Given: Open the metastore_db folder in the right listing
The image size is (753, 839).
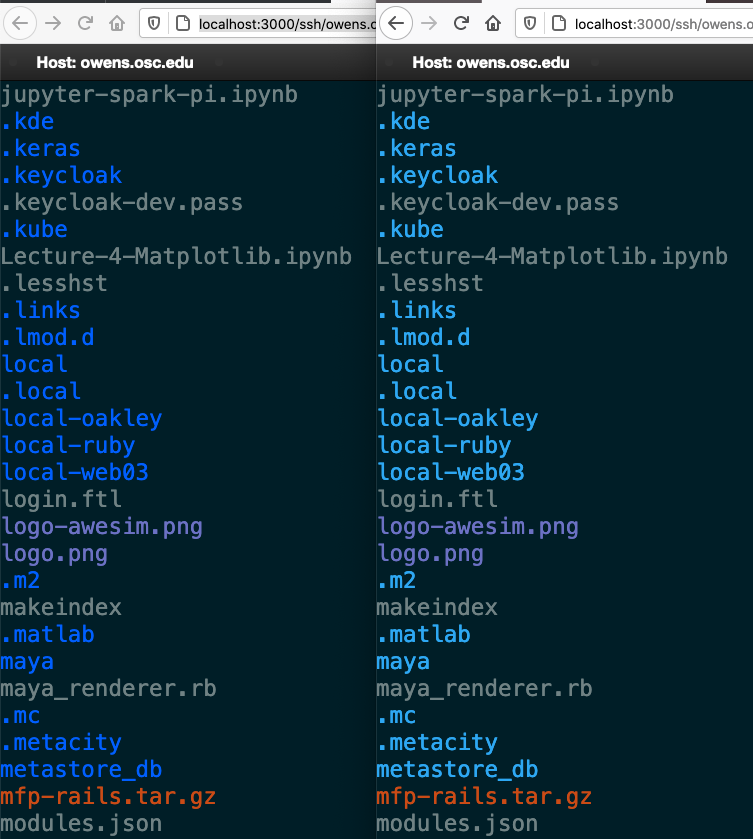Looking at the screenshot, I should pyautogui.click(x=456, y=769).
